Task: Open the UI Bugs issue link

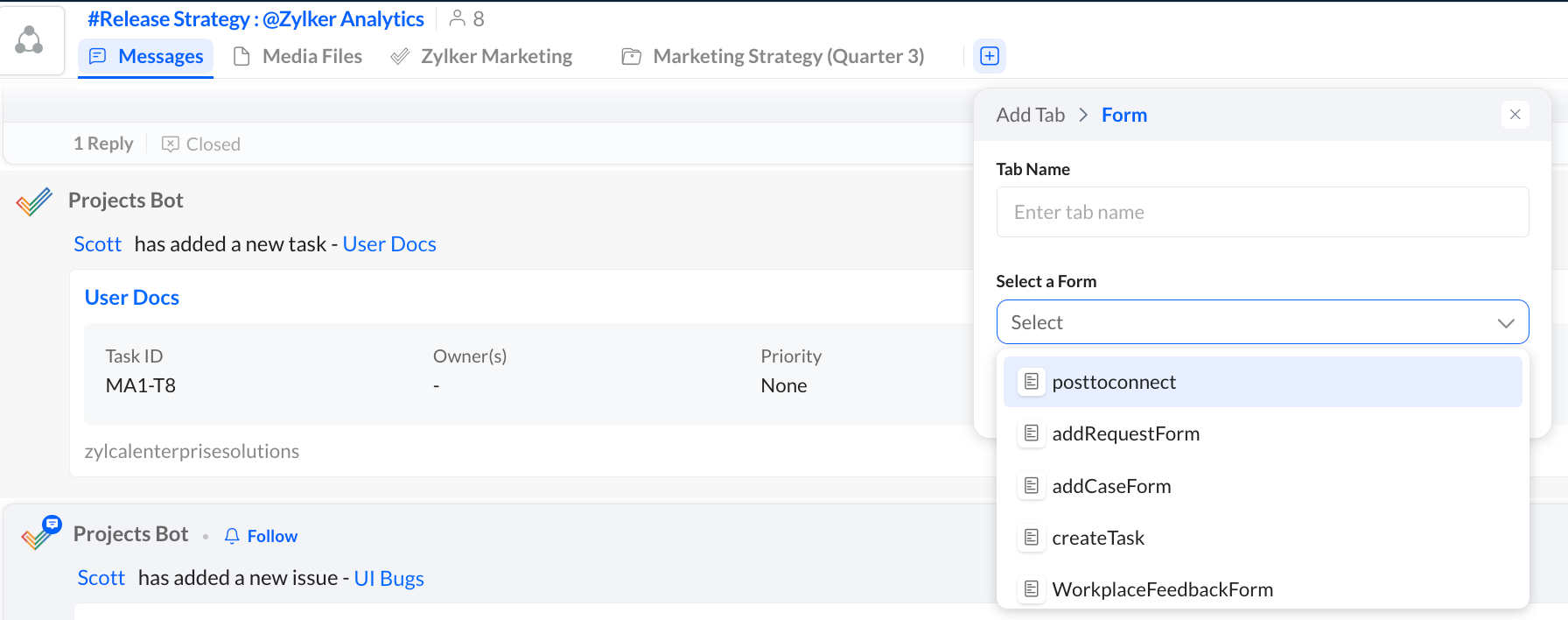Action: (388, 578)
